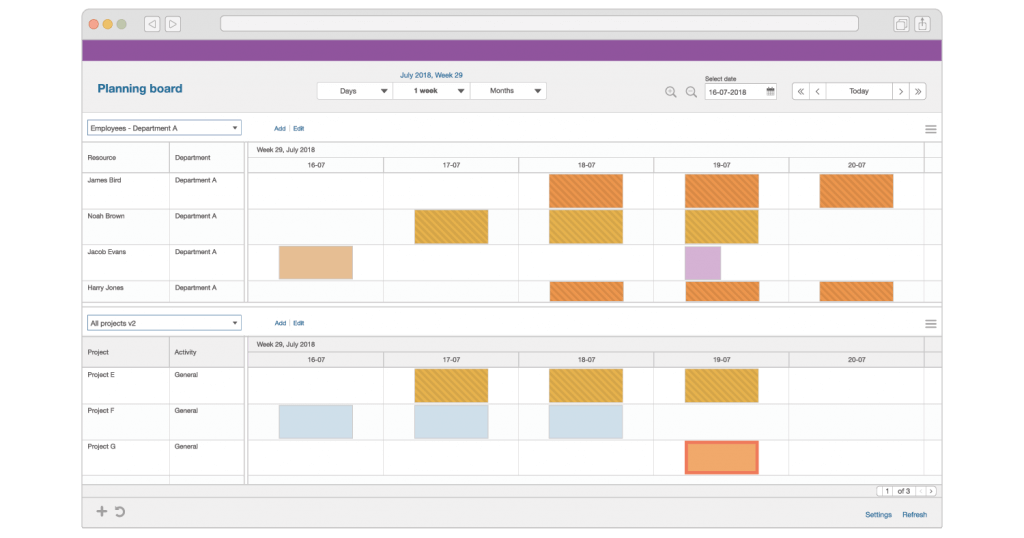
Task: Click the Refresh link
Action: click(914, 515)
